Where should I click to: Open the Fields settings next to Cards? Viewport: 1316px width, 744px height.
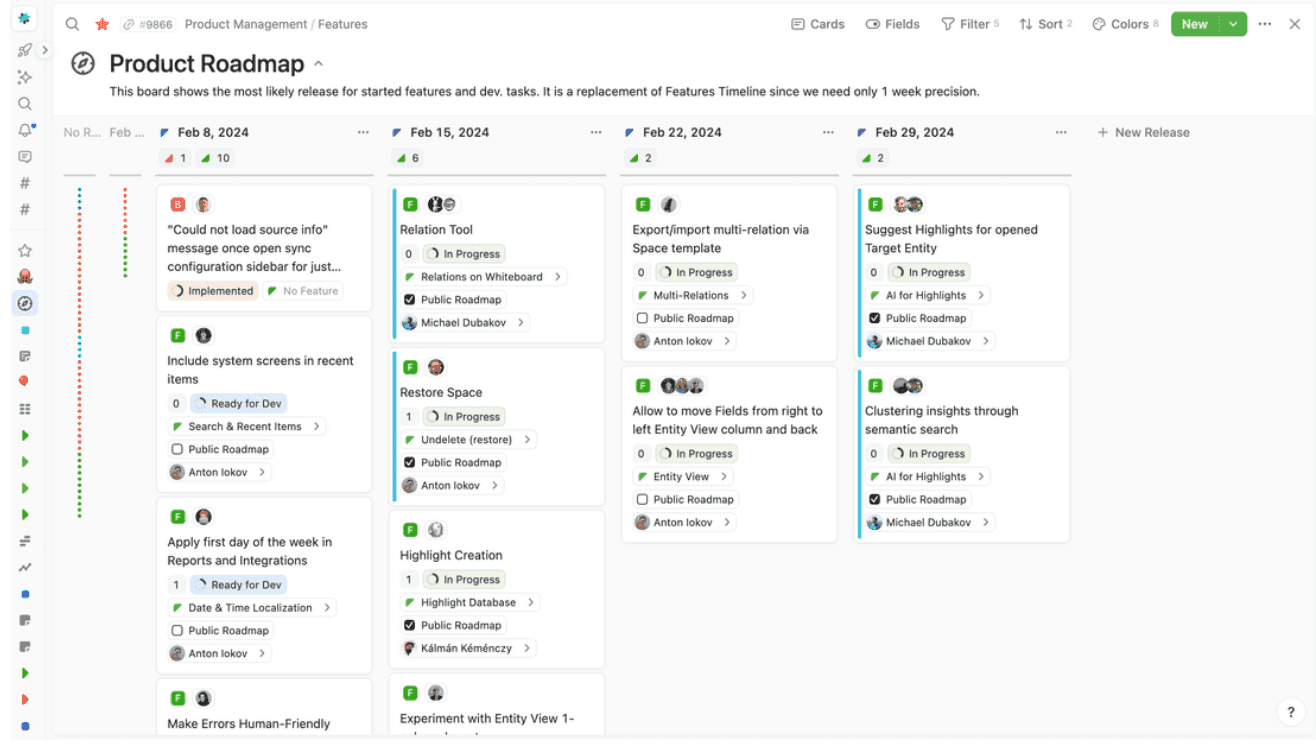(x=891, y=23)
